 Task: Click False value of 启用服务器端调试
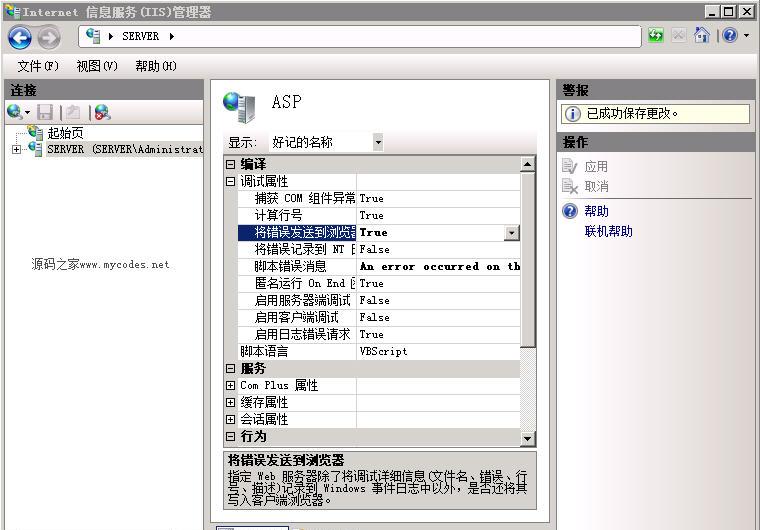point(375,300)
